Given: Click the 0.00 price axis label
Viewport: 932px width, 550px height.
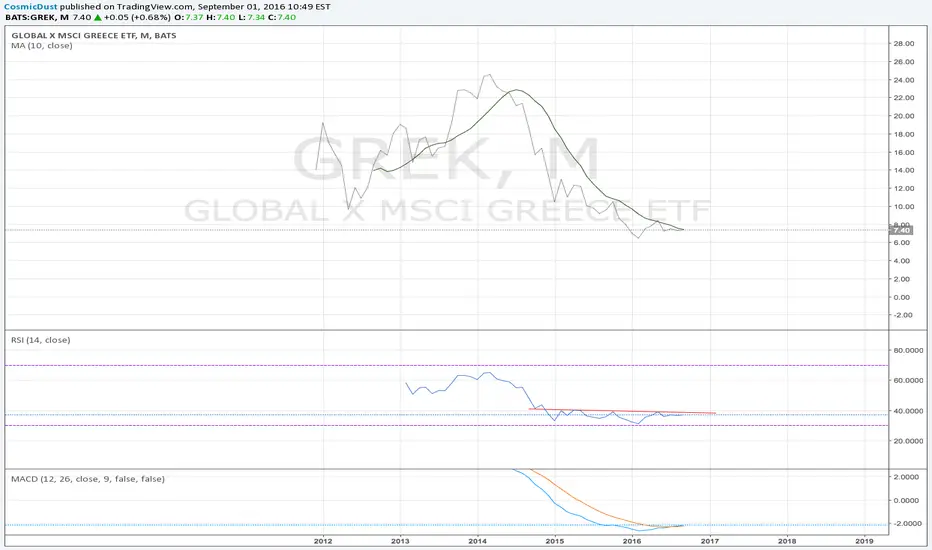Looking at the screenshot, I should point(902,297).
